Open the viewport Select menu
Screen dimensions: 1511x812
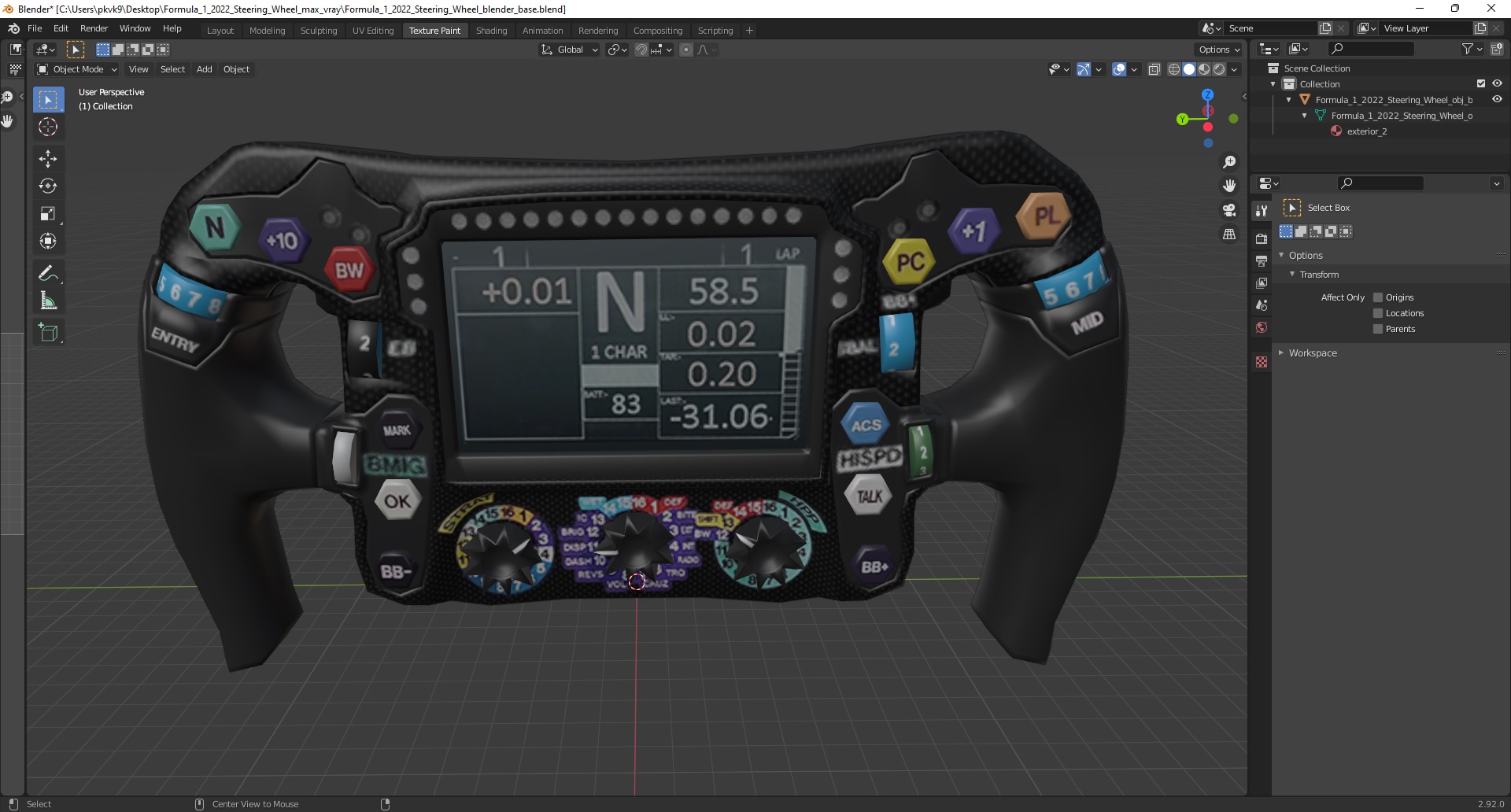point(172,69)
